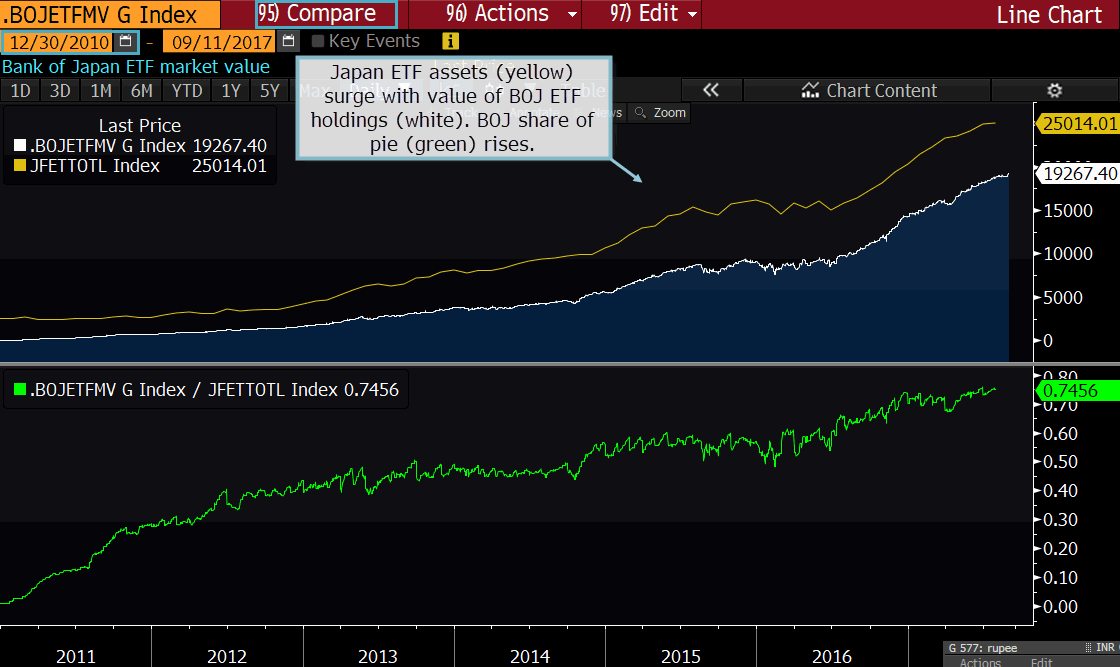Click the Line Chart label

tap(1049, 14)
